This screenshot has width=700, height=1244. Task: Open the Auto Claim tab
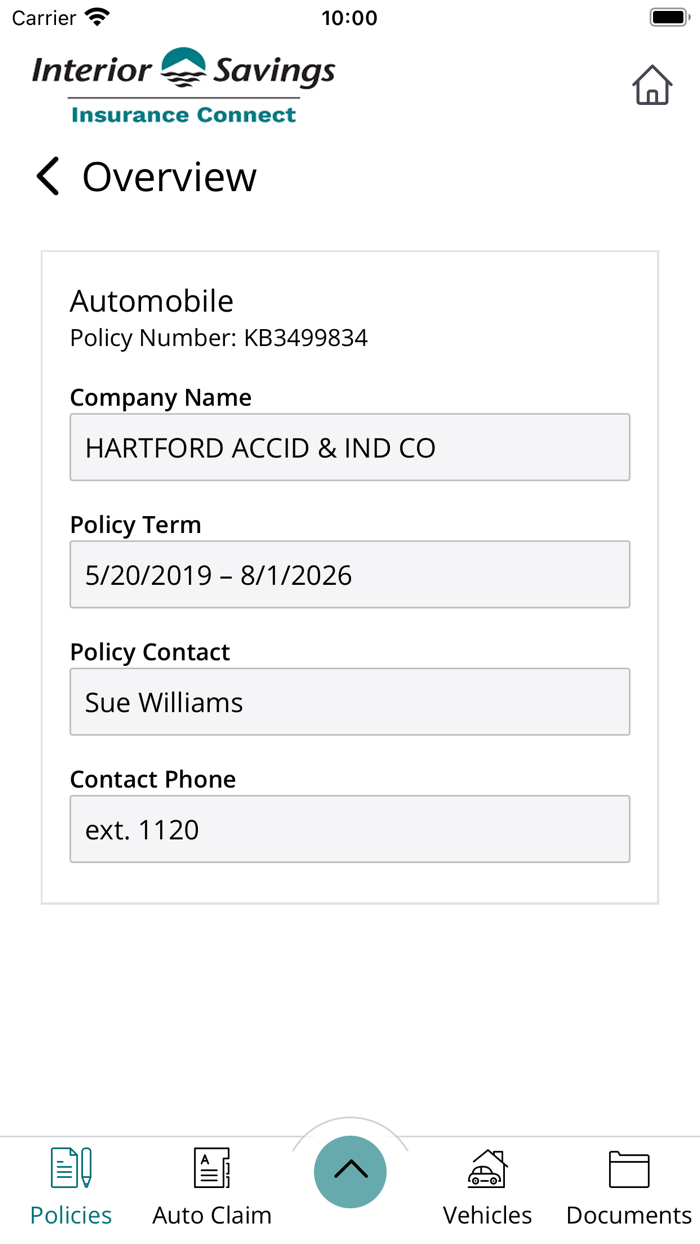click(211, 1185)
